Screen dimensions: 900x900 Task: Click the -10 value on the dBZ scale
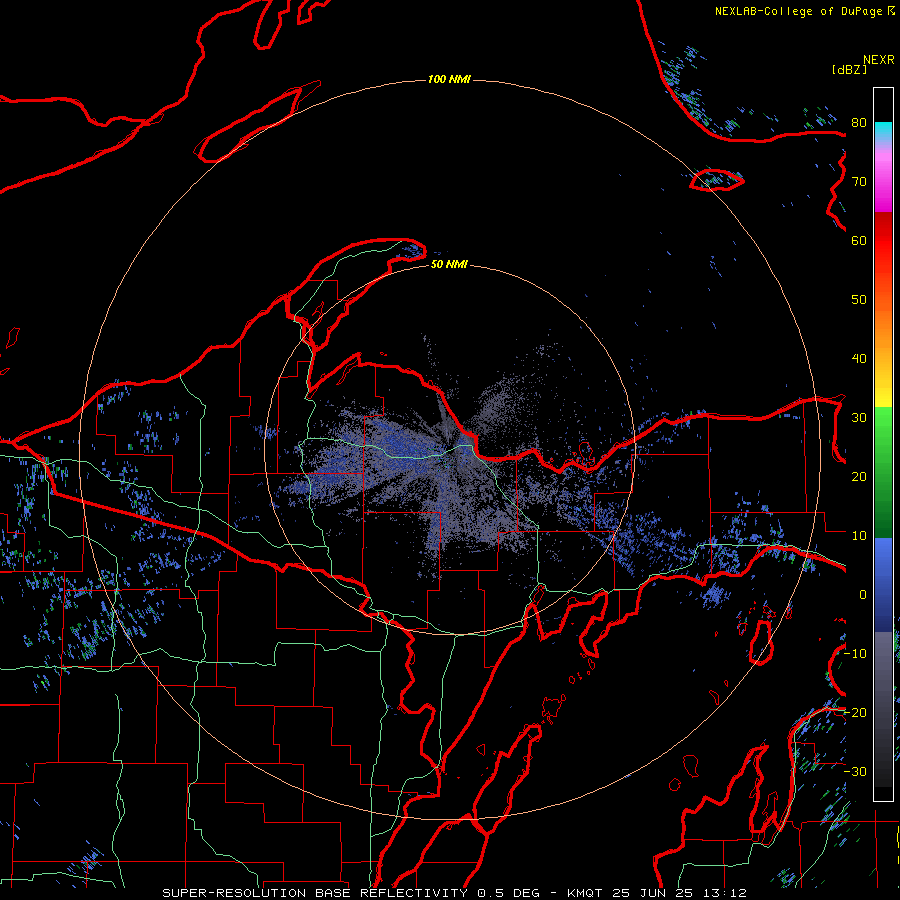tap(855, 654)
